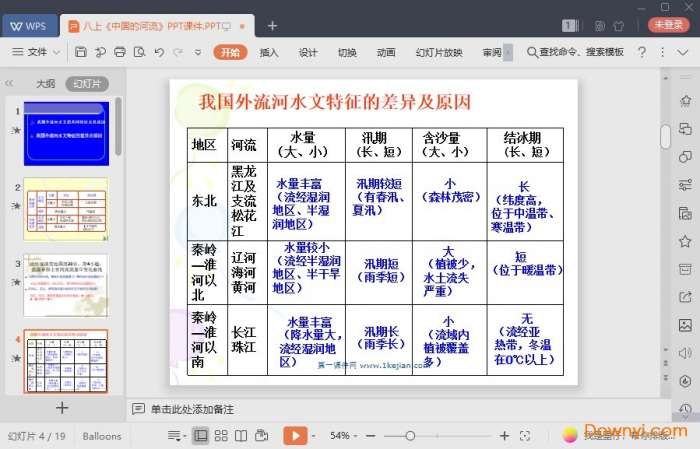Click the ribbon tabs scroll-right arrow
The height and width of the screenshot is (449, 700).
508,52
